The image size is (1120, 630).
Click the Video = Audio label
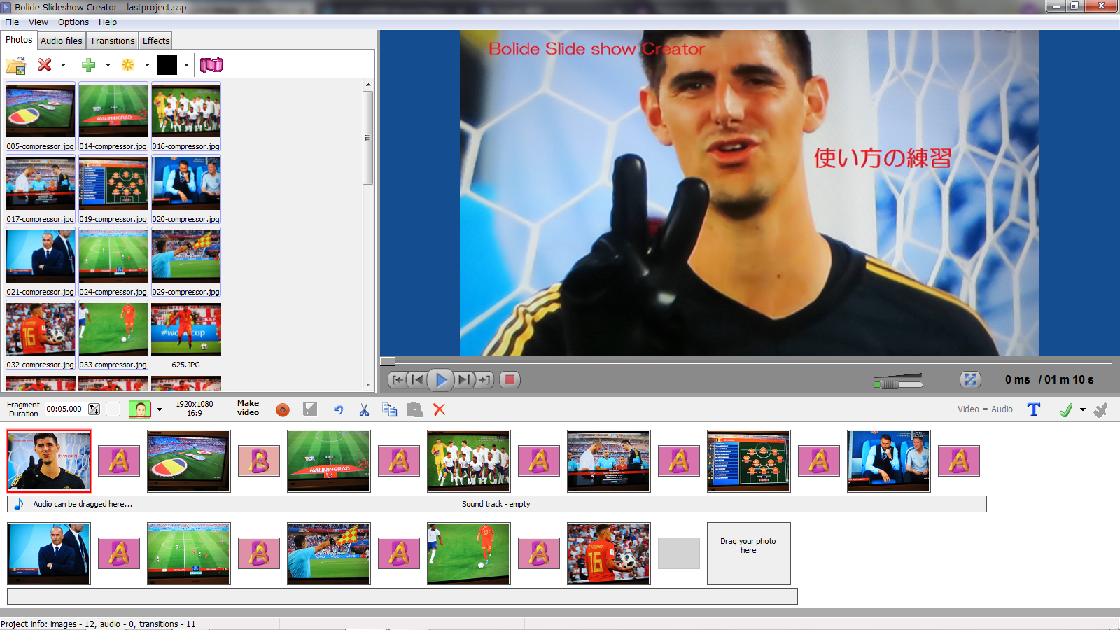coord(985,409)
